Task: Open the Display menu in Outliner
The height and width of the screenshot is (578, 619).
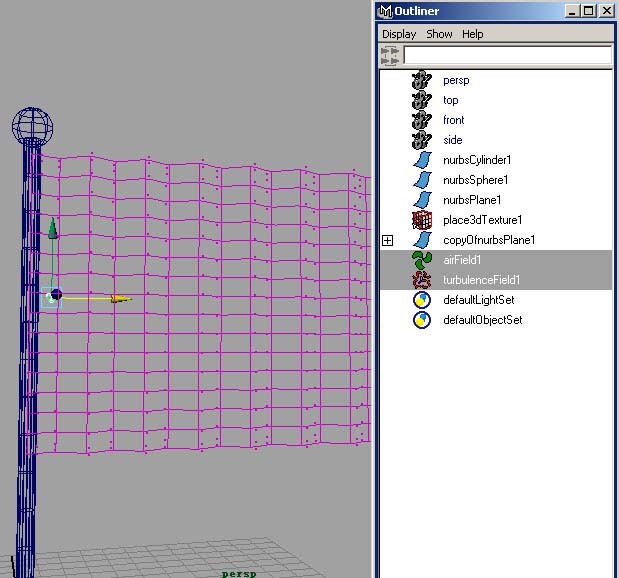Action: tap(399, 34)
